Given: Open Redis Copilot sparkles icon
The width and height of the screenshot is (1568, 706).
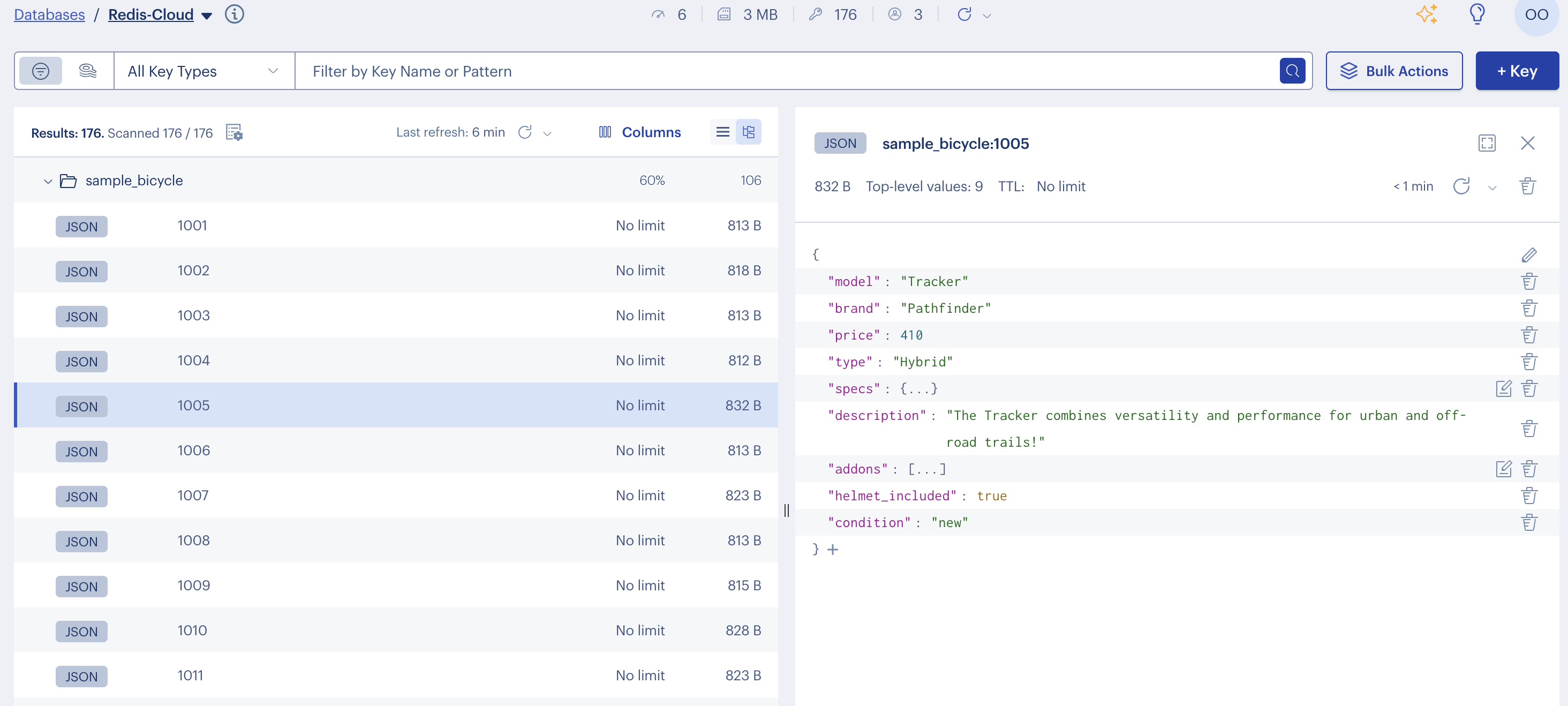Looking at the screenshot, I should tap(1427, 14).
